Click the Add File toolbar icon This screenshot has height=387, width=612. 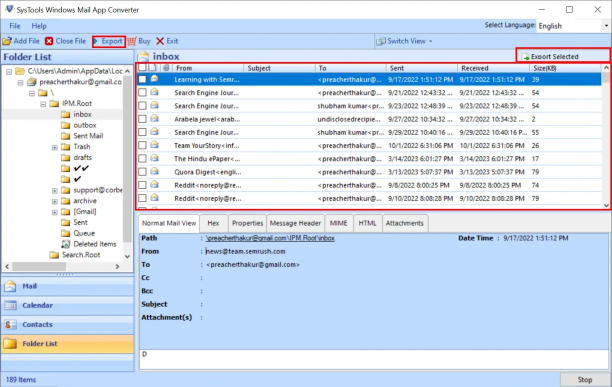(7, 41)
